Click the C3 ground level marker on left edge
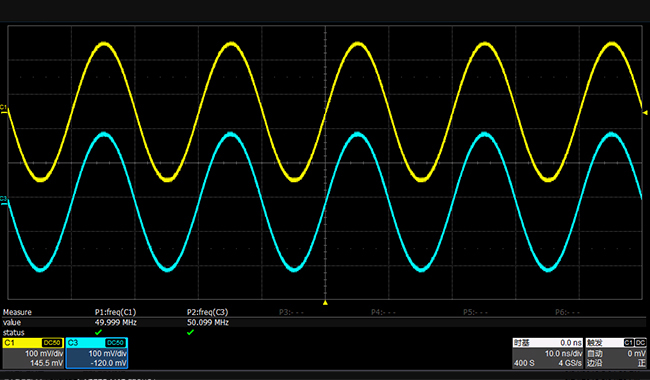The image size is (650, 380). 4,201
